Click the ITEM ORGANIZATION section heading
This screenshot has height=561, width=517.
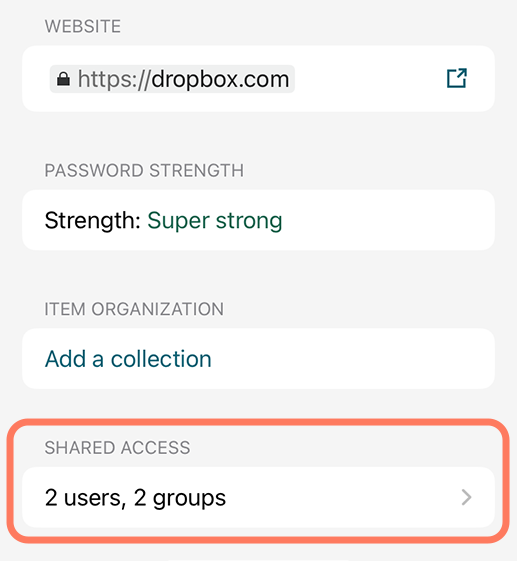tap(134, 309)
